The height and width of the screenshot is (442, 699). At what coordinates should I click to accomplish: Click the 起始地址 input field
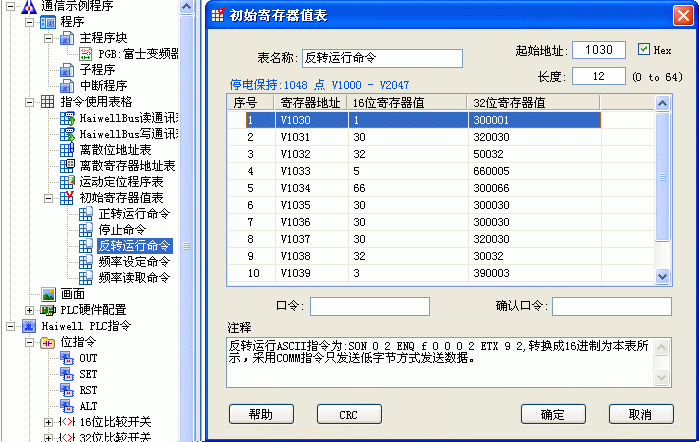point(599,50)
